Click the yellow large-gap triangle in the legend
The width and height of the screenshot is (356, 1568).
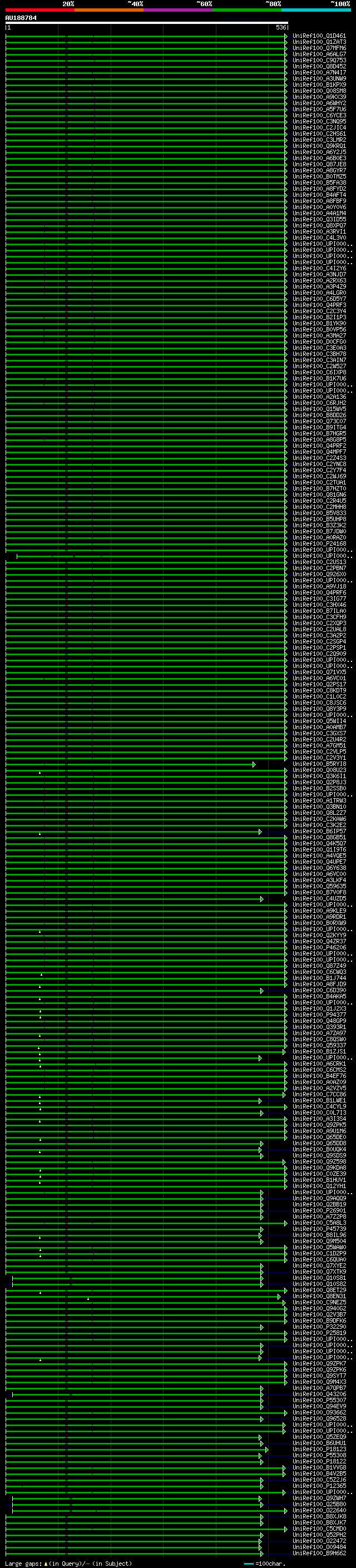[x=46, y=1564]
